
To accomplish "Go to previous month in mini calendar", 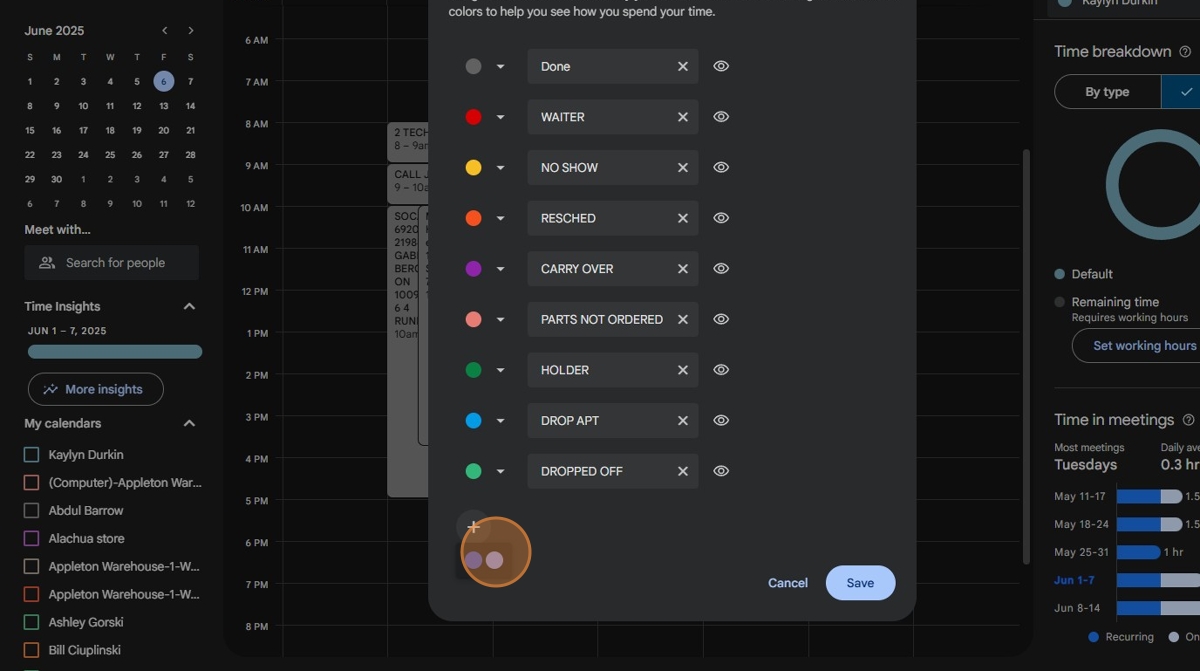I will (x=165, y=31).
